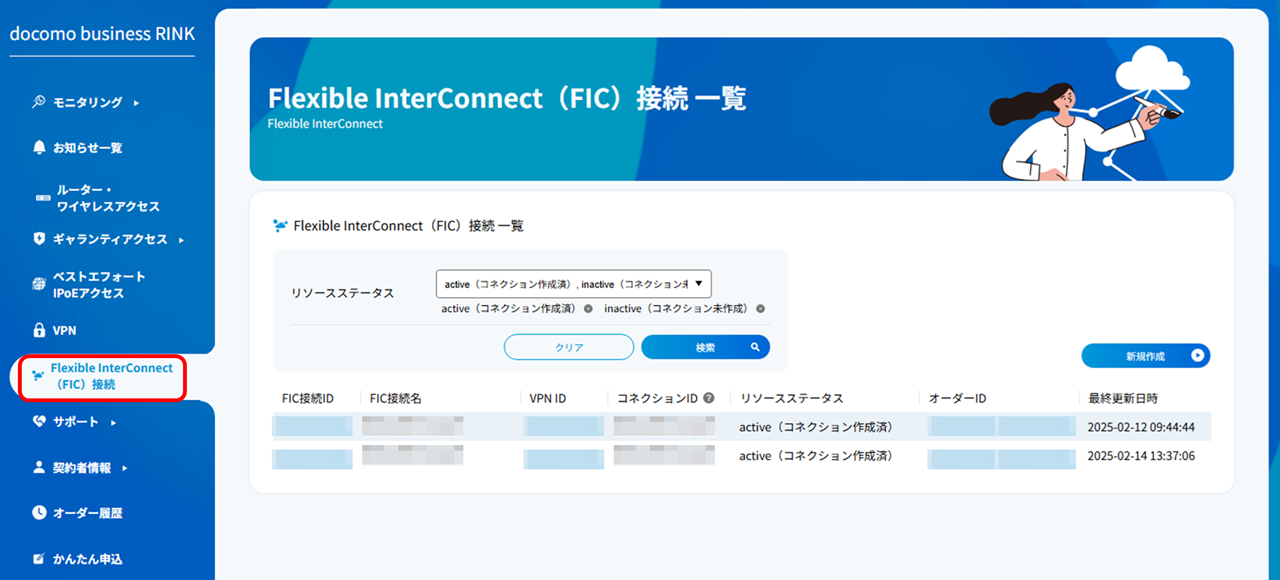Click the play arrow icon on 新規作成
1280x580 pixels.
pos(1198,355)
